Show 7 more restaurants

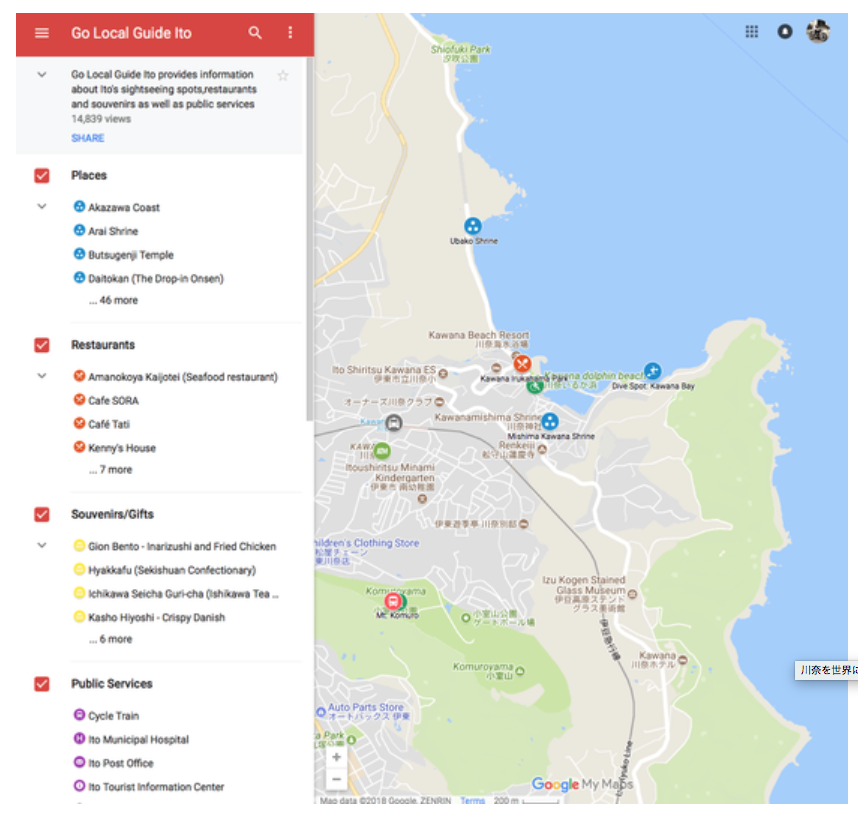(x=111, y=470)
